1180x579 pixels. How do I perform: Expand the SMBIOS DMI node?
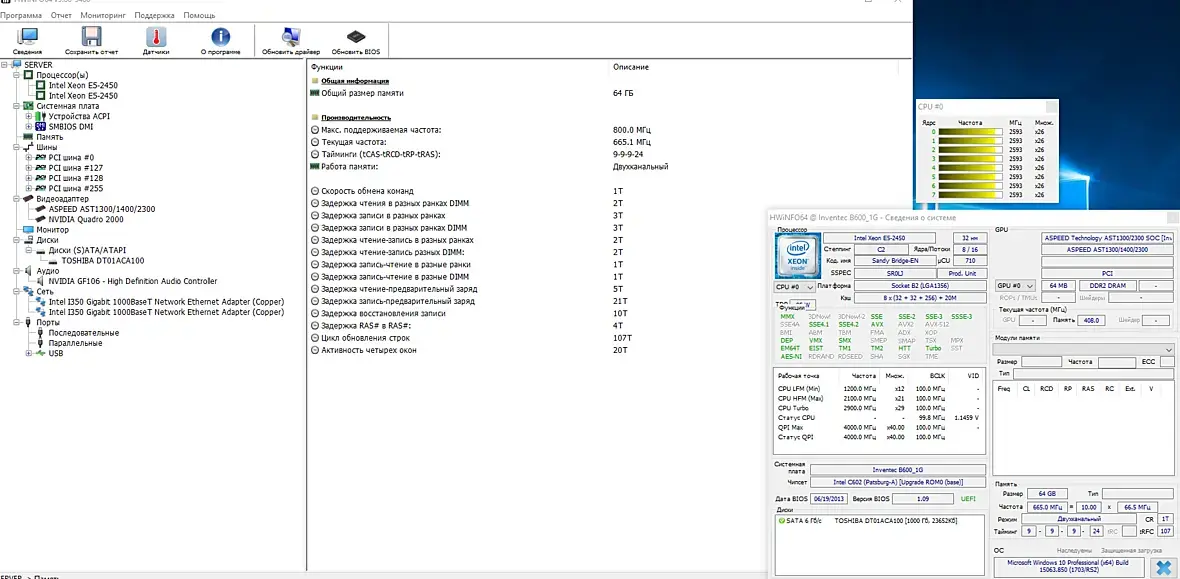[x=29, y=126]
